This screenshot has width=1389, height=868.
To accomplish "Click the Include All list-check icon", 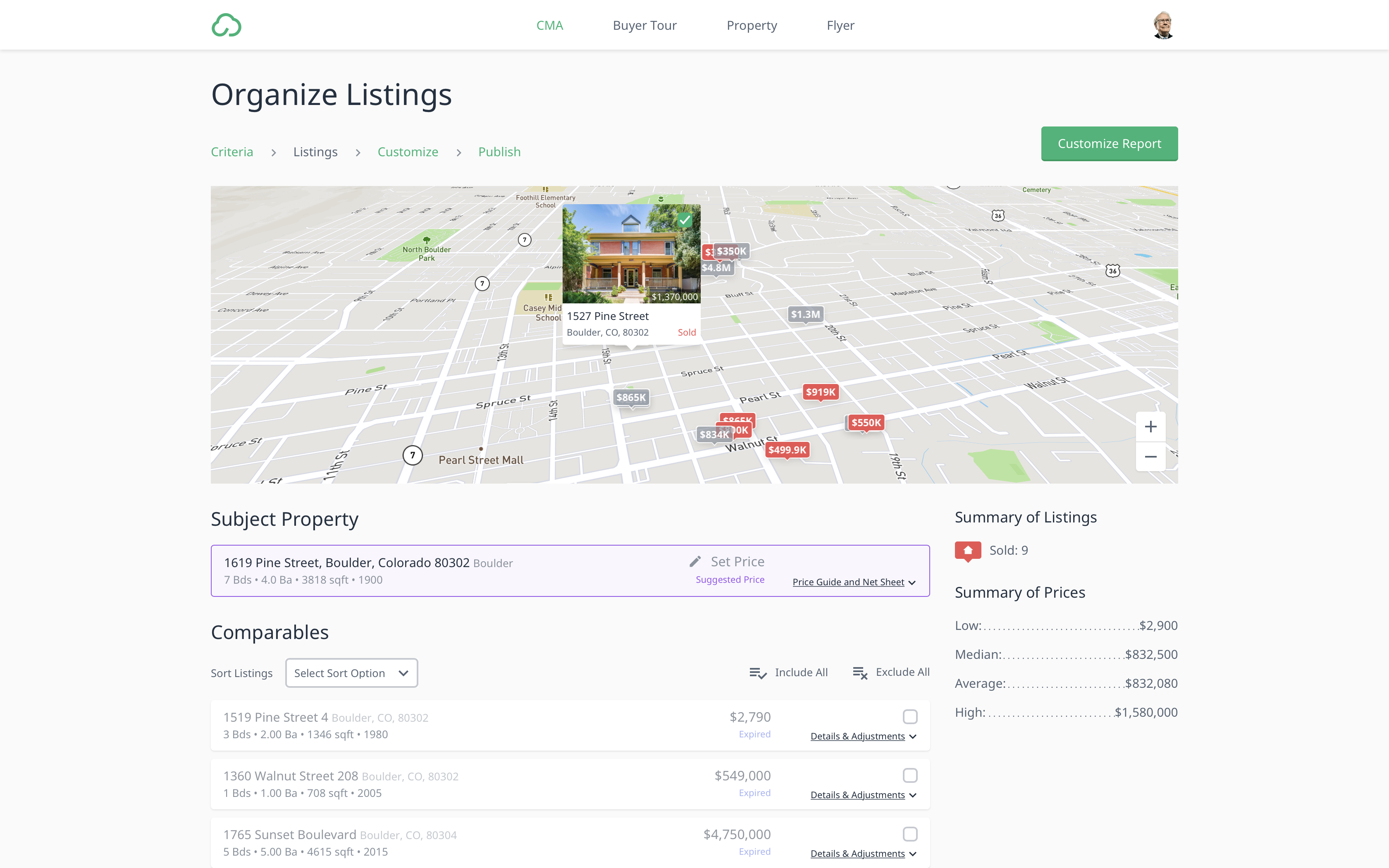I will 758,673.
